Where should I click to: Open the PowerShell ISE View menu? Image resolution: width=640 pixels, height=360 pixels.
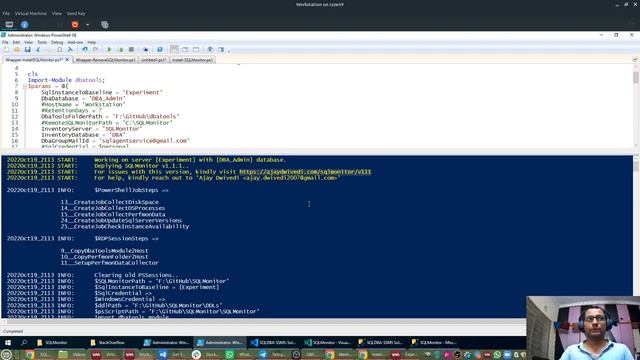click(29, 42)
